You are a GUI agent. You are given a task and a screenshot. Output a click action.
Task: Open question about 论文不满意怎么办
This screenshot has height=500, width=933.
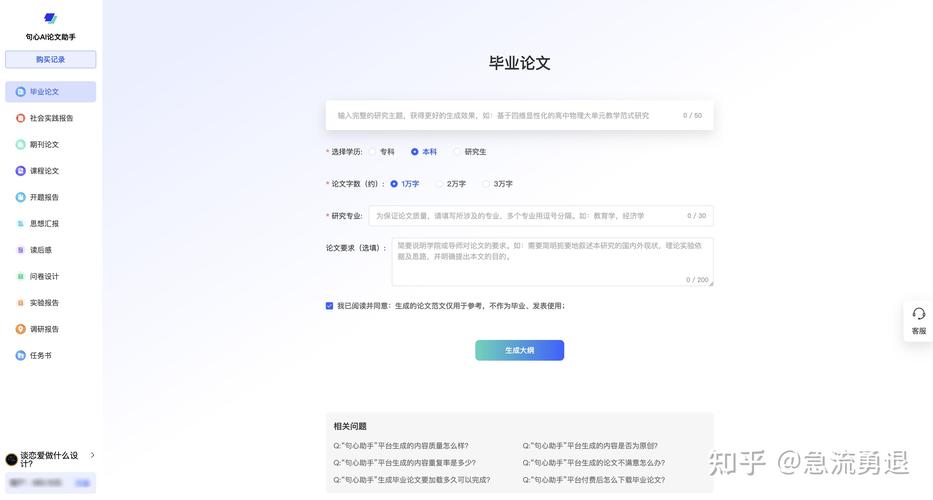(x=594, y=462)
